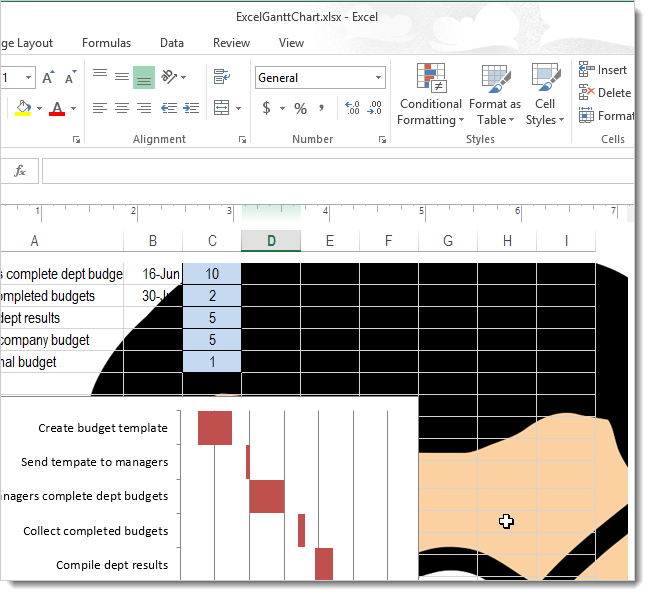Switch to the Formulas tab

(x=107, y=43)
